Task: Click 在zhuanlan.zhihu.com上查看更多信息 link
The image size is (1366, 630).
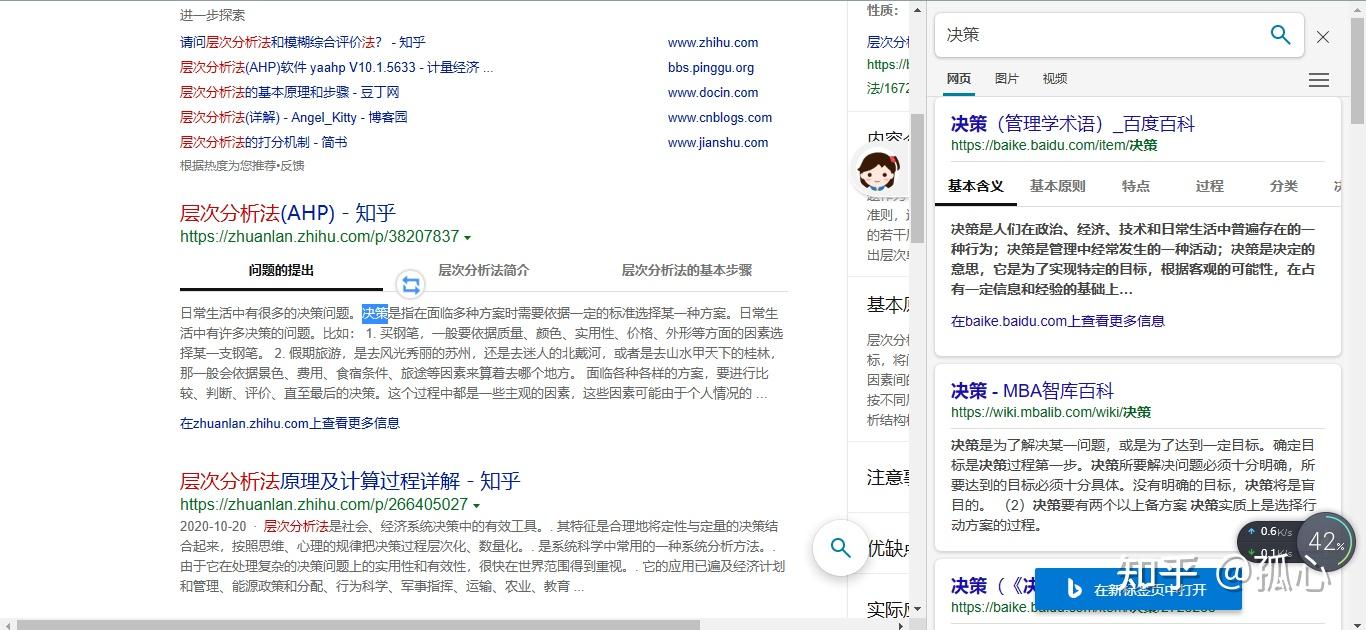Action: 290,423
